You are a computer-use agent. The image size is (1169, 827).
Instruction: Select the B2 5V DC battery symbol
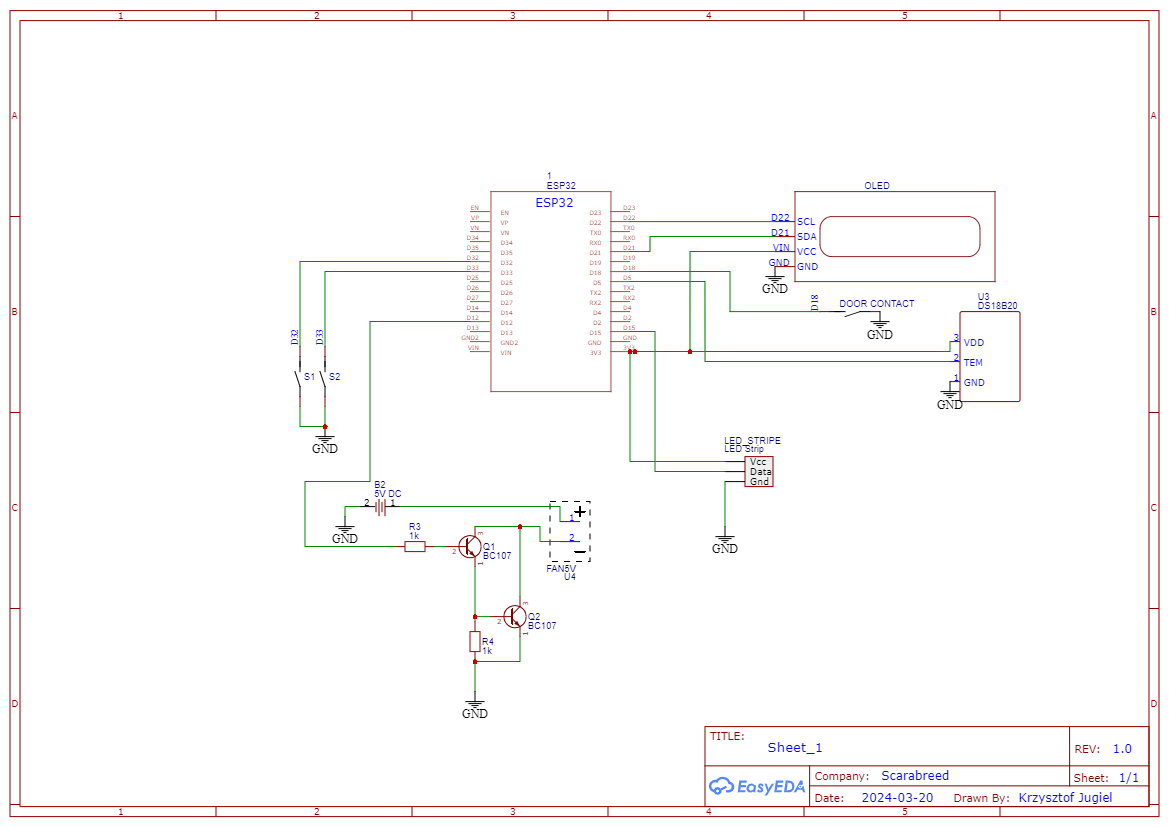tap(381, 507)
